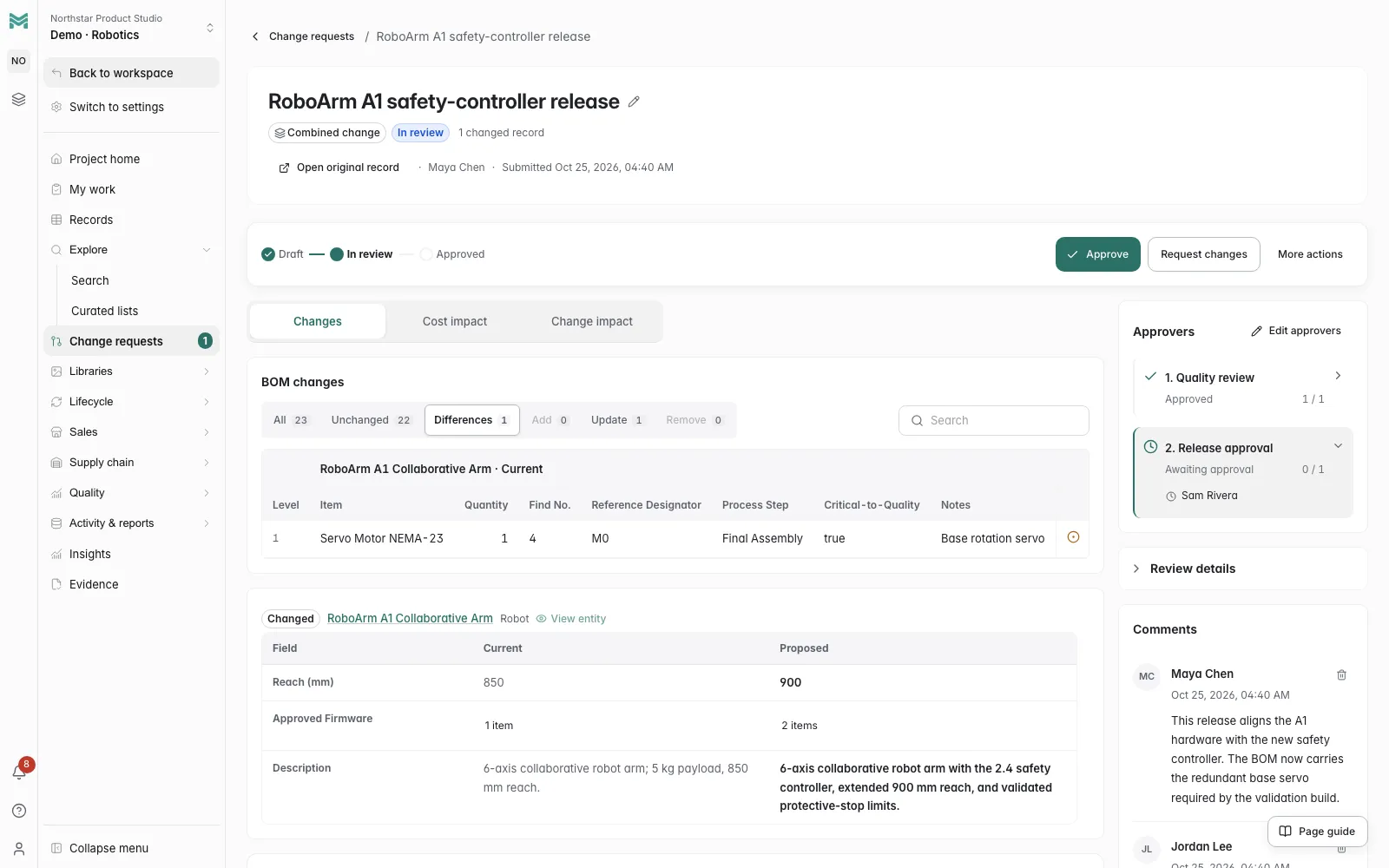Click Request changes button
The height and width of the screenshot is (868, 1389).
[x=1203, y=254]
